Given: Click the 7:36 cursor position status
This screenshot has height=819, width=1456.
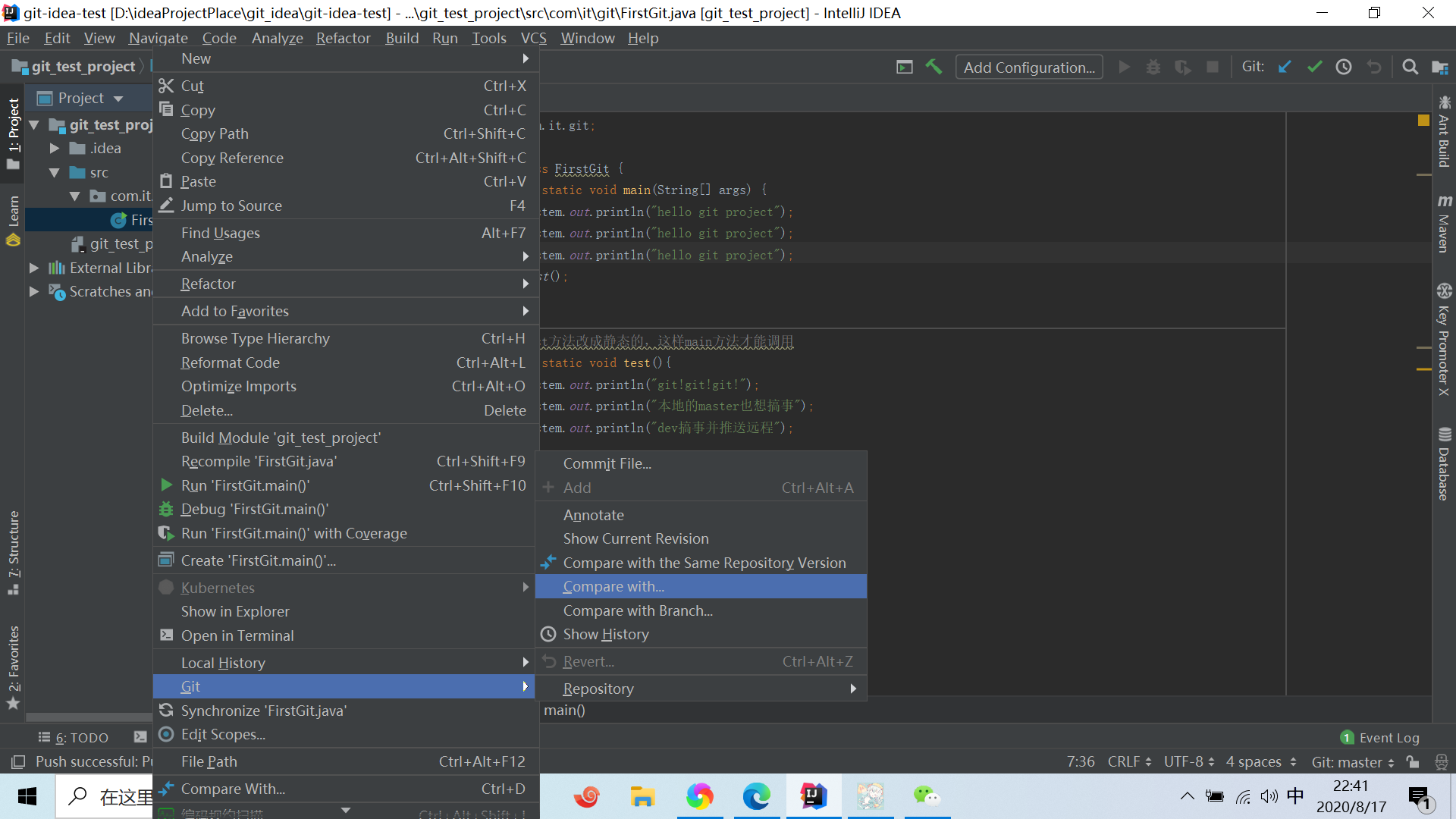Looking at the screenshot, I should coord(1081,761).
